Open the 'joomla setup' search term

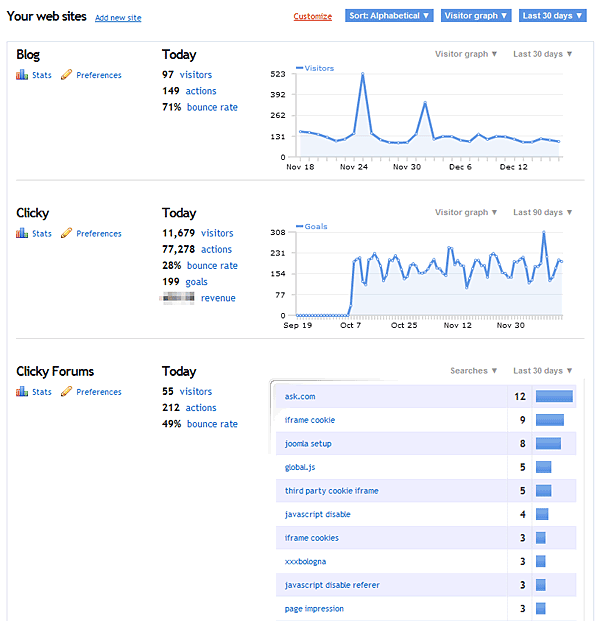pyautogui.click(x=308, y=444)
